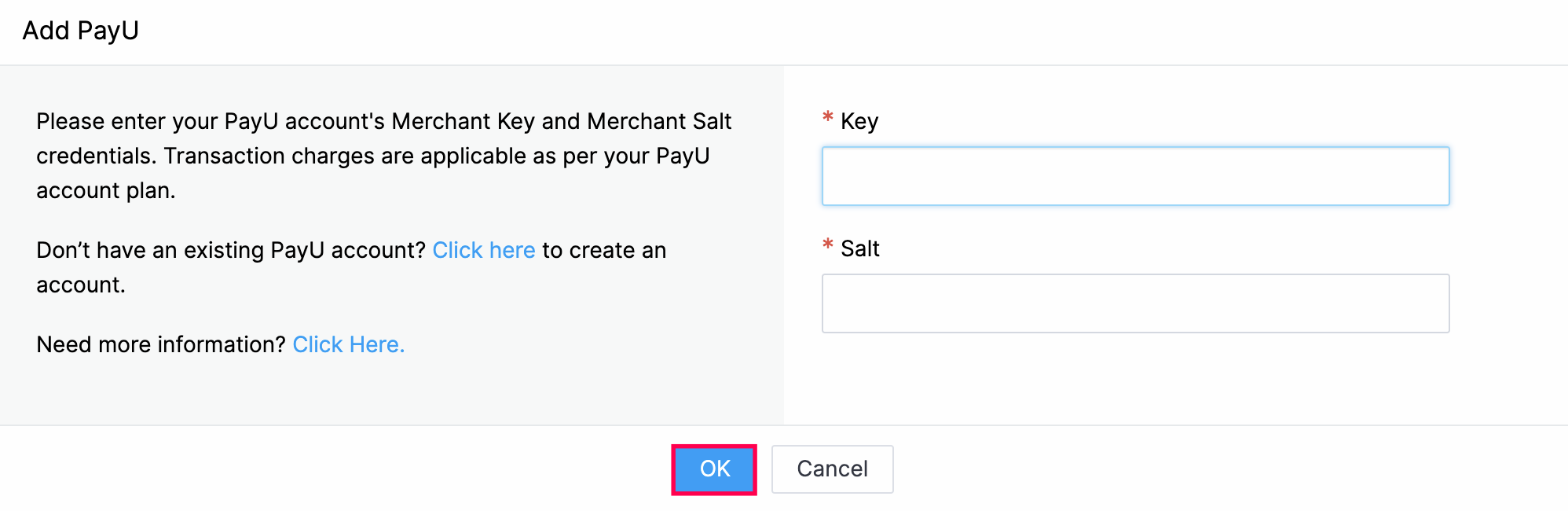Confirm PayU credentials with the blue OK button
Viewport: 1568px width, 511px height.
click(x=714, y=469)
